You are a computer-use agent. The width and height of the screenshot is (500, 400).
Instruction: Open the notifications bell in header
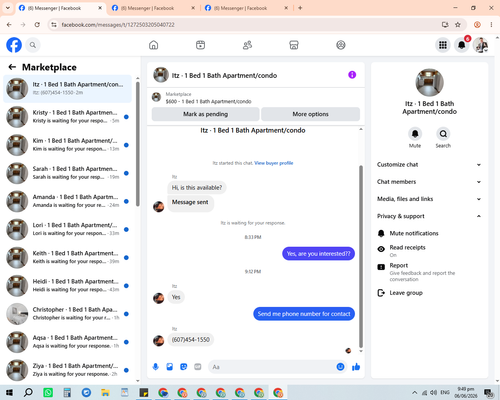[462, 45]
